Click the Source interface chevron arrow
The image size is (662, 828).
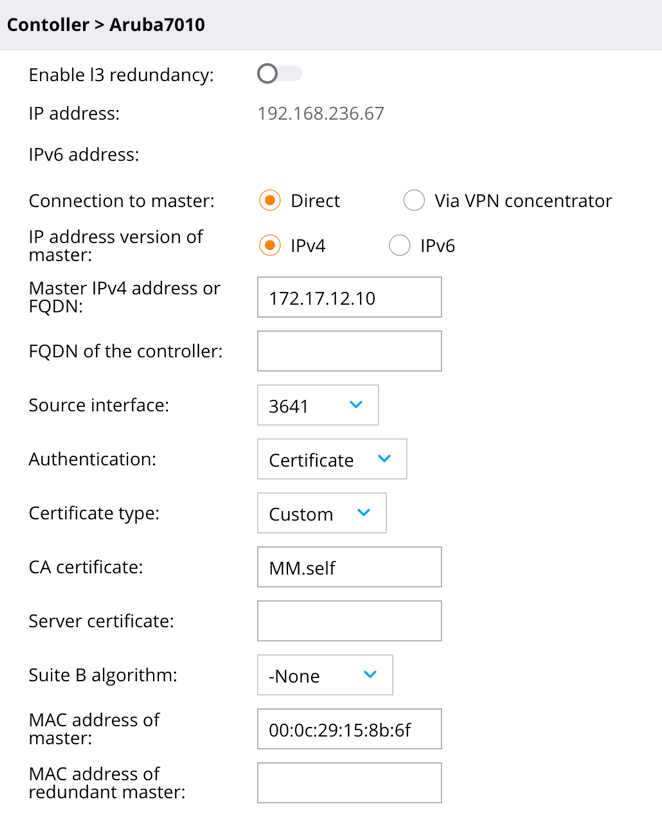(356, 404)
